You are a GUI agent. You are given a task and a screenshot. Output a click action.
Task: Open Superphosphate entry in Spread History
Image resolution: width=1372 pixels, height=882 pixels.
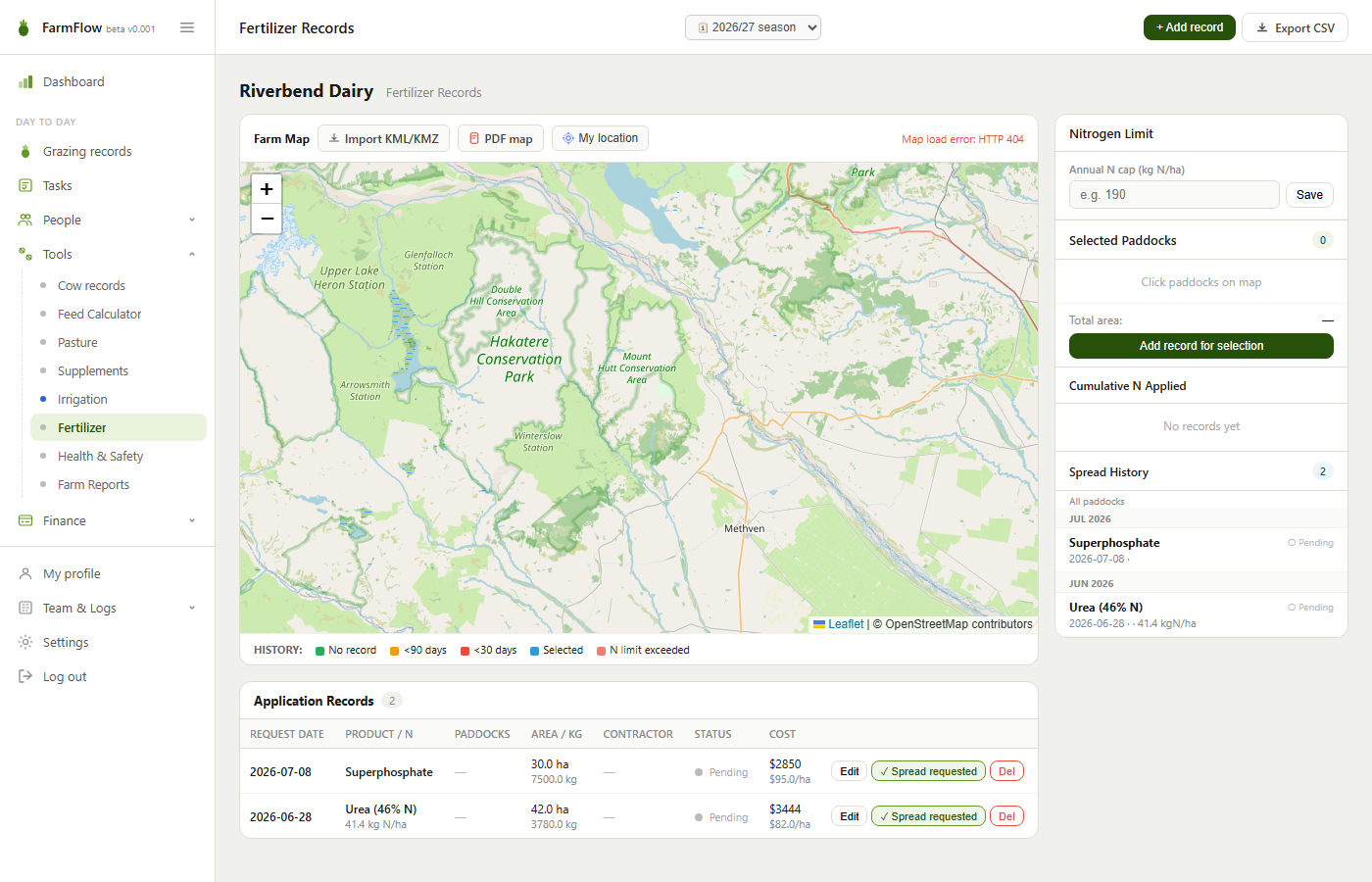click(x=1201, y=550)
